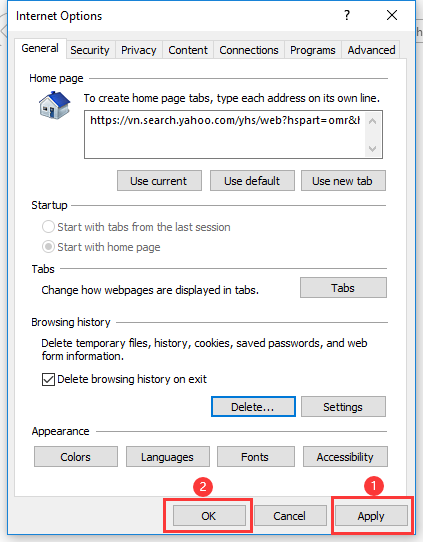Screen dimensions: 423x542
Task: Open browsing history Delete dialog
Action: click(x=253, y=407)
